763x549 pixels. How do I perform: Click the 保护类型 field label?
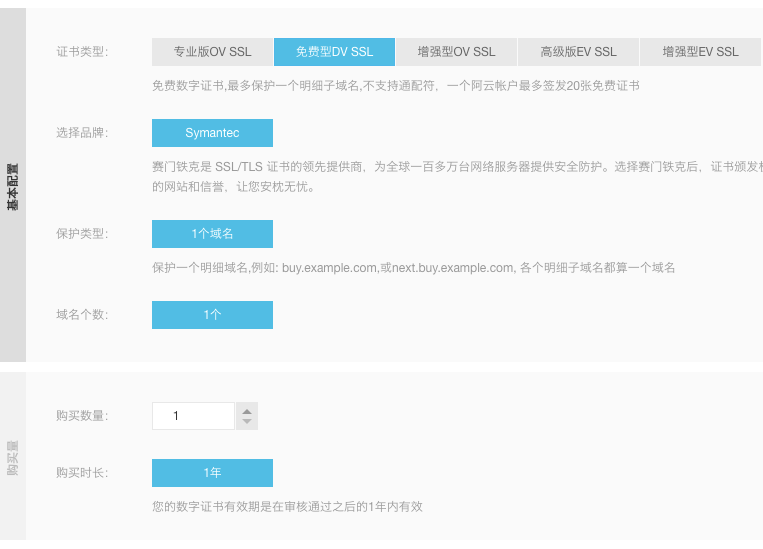[x=82, y=234]
